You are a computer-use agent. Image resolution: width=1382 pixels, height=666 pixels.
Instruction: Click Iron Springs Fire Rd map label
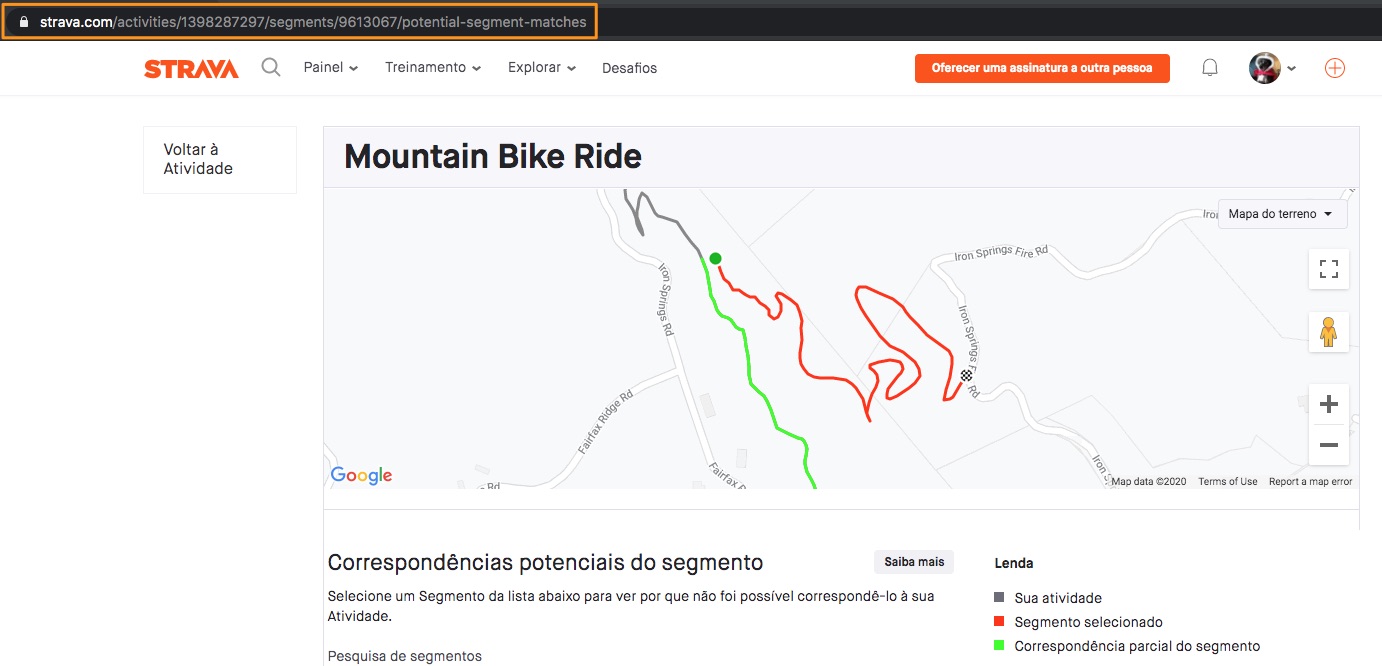pos(1001,253)
